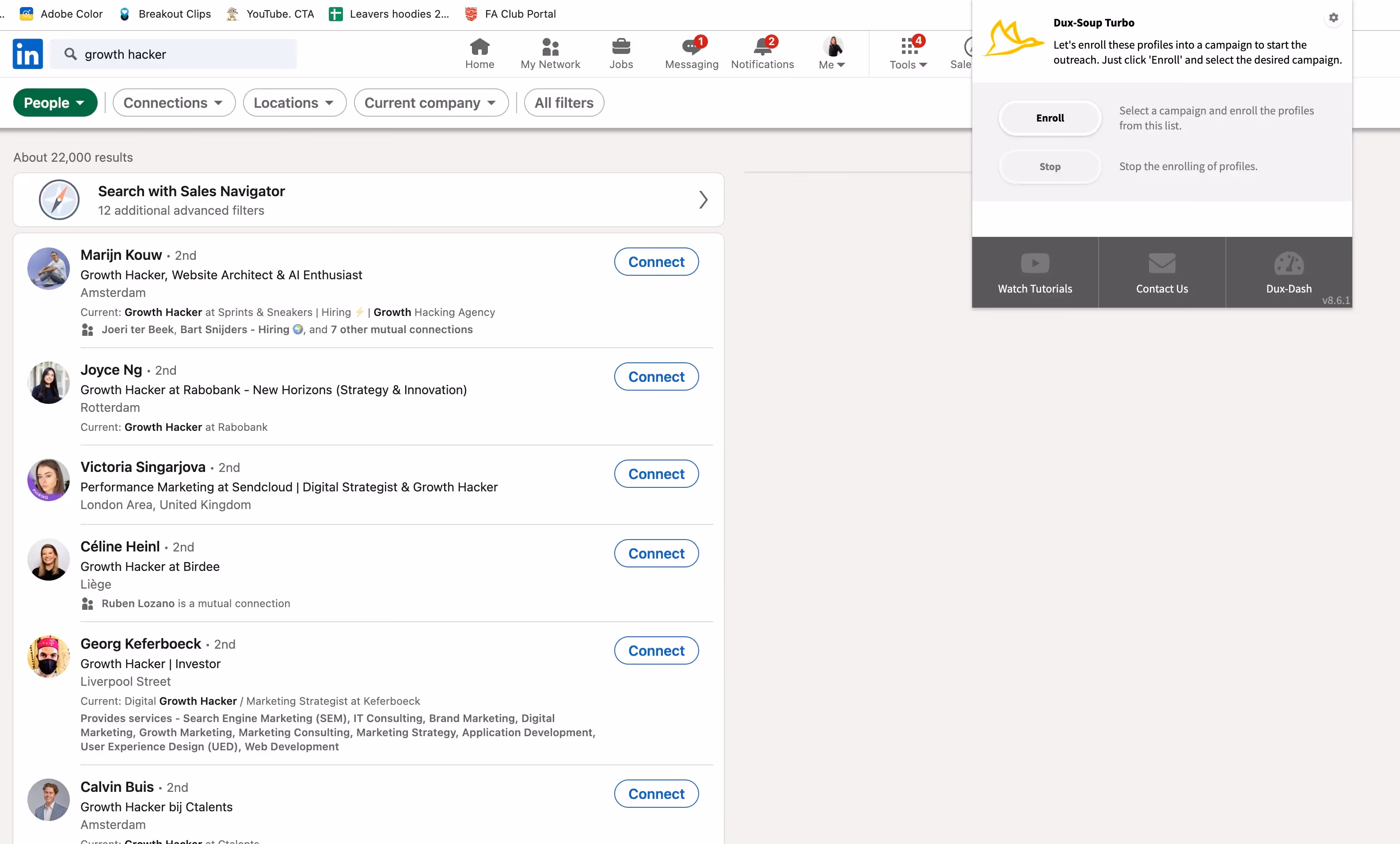The width and height of the screenshot is (1400, 844).
Task: Click the LinkedIn logo icon
Action: (28, 54)
